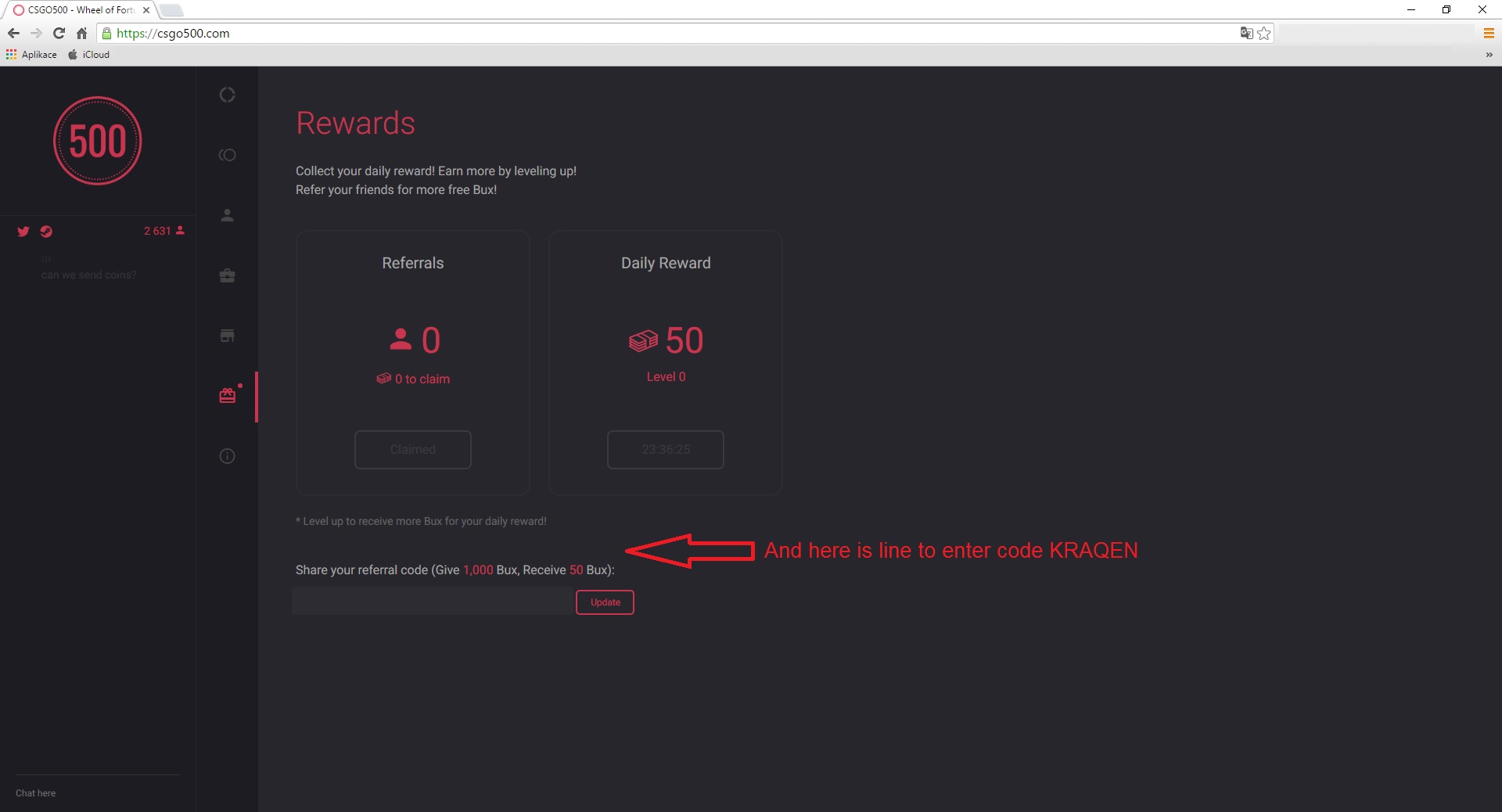Close the CSGO500 browser tab
Screen dimensions: 1502x812
(x=146, y=10)
